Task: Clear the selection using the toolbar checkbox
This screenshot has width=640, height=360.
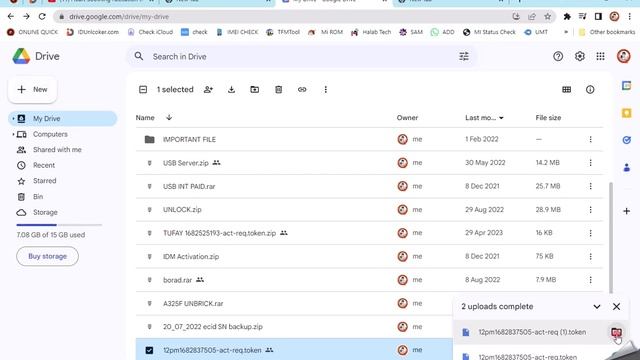Action: tap(143, 89)
